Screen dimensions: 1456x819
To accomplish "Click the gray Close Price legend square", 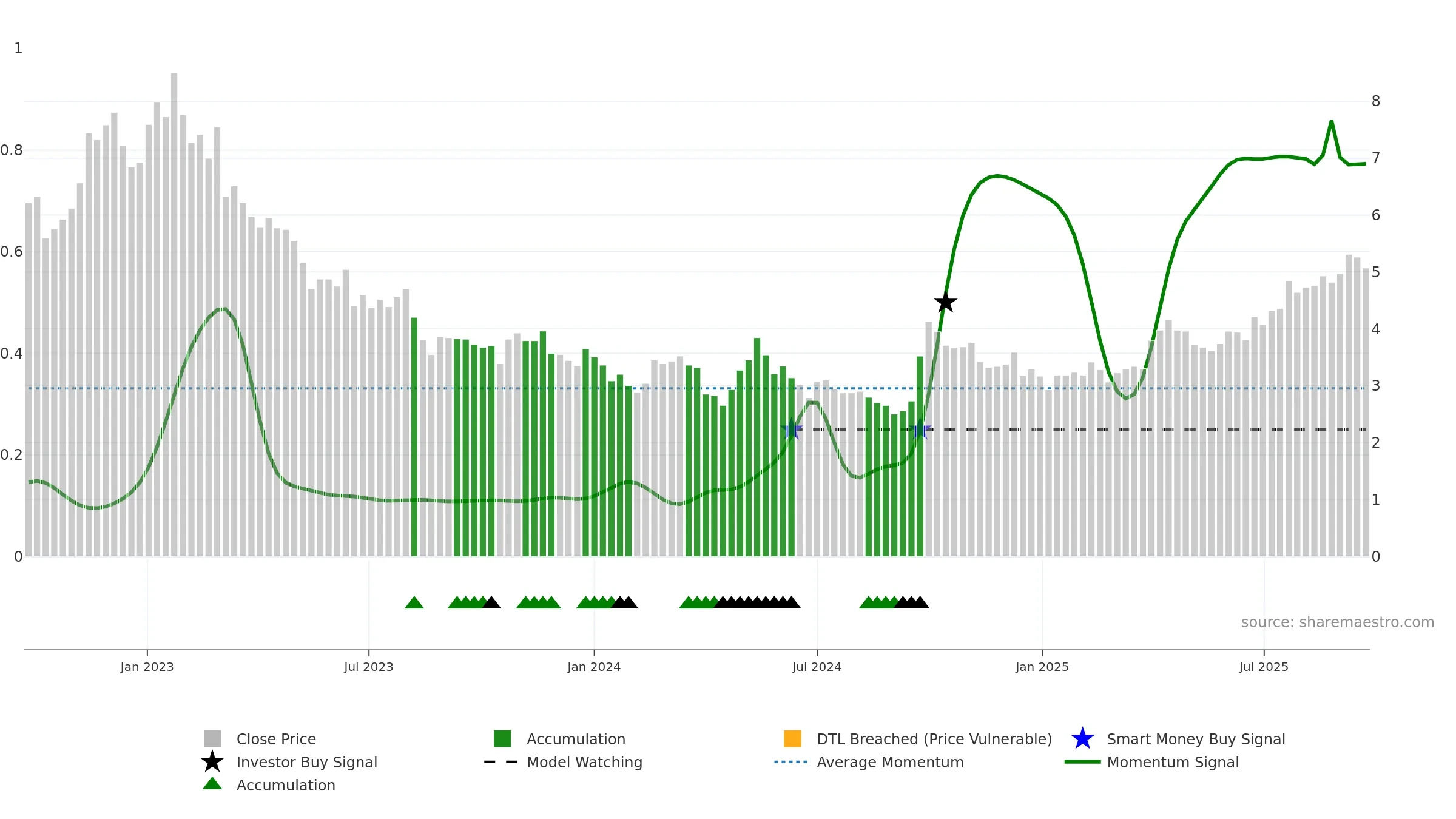I will [x=212, y=739].
